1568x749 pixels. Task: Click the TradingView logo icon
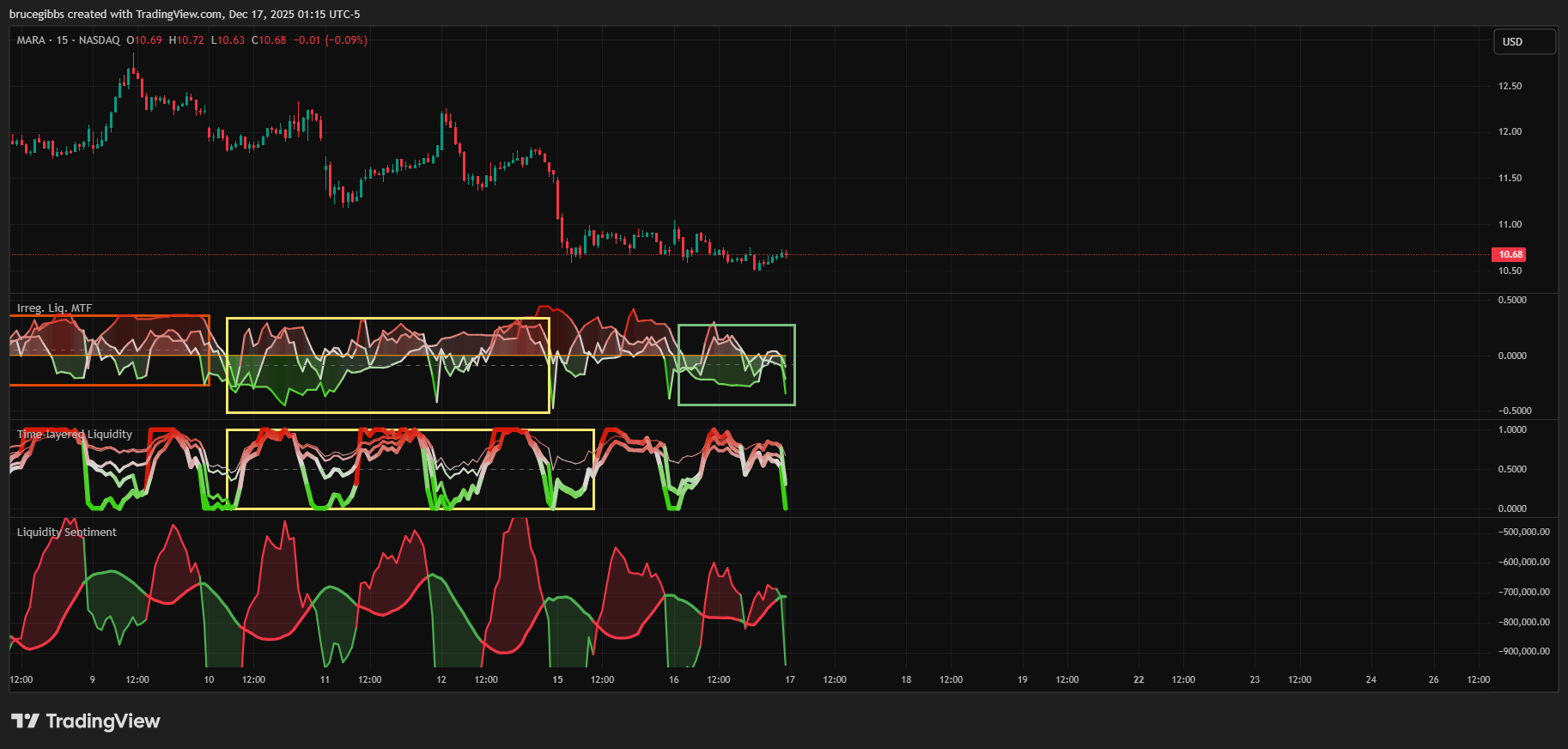(25, 722)
